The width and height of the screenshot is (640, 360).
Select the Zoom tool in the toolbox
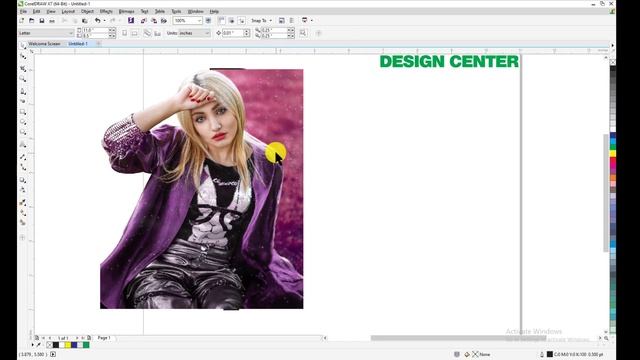(23, 79)
